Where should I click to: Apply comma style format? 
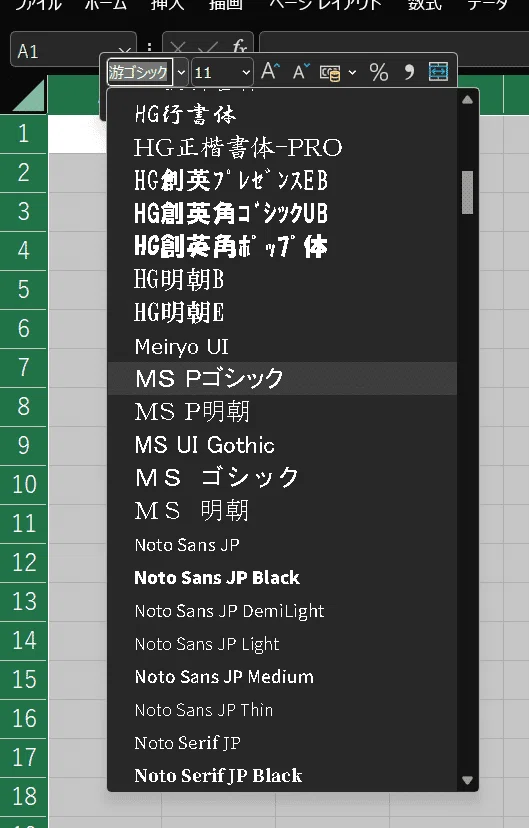coord(409,72)
